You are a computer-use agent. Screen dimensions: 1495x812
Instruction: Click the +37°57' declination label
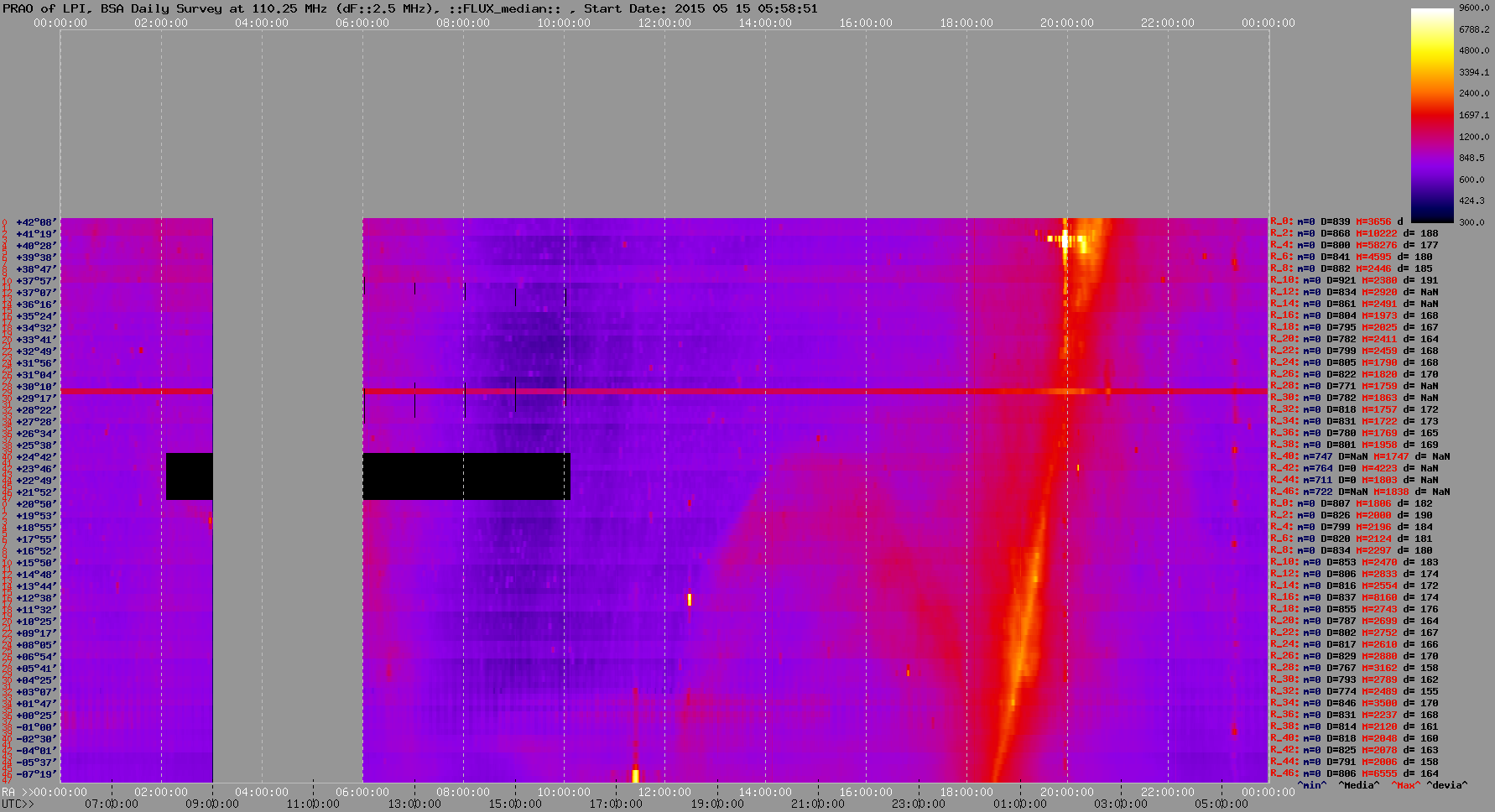click(36, 281)
